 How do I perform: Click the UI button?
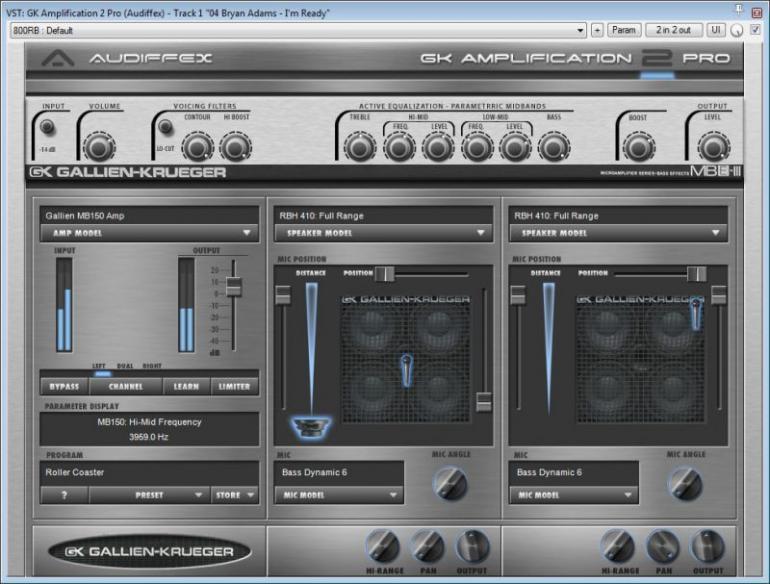coord(716,30)
